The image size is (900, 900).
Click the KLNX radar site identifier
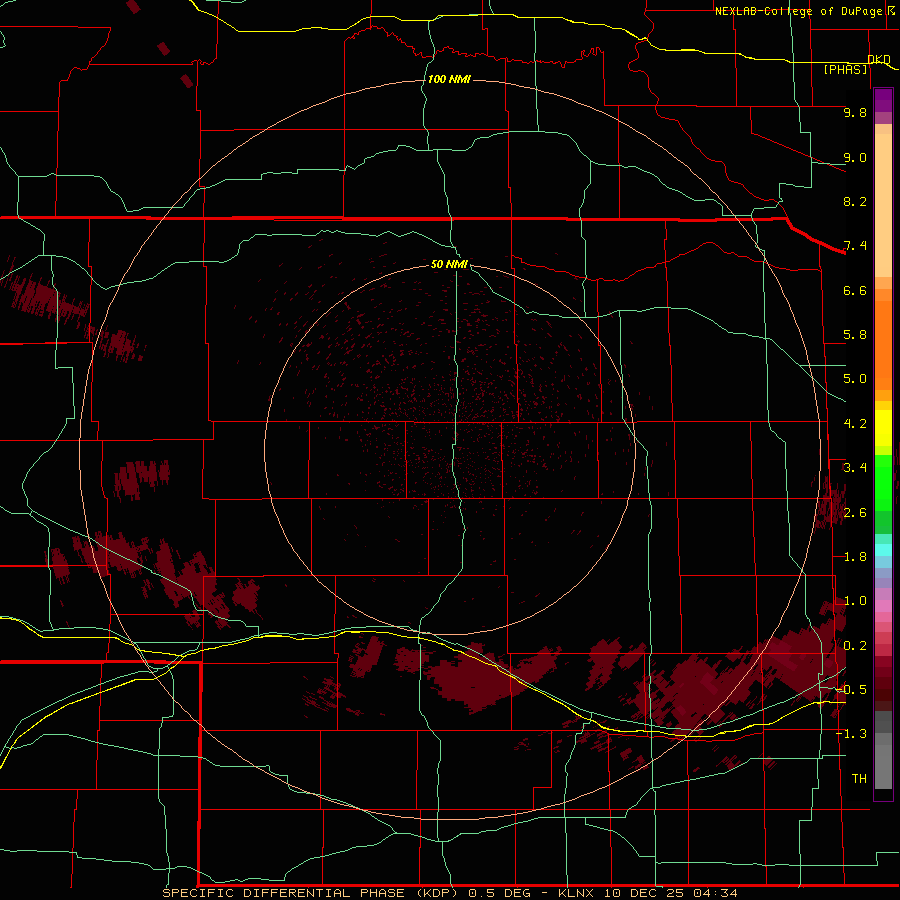pyautogui.click(x=577, y=893)
